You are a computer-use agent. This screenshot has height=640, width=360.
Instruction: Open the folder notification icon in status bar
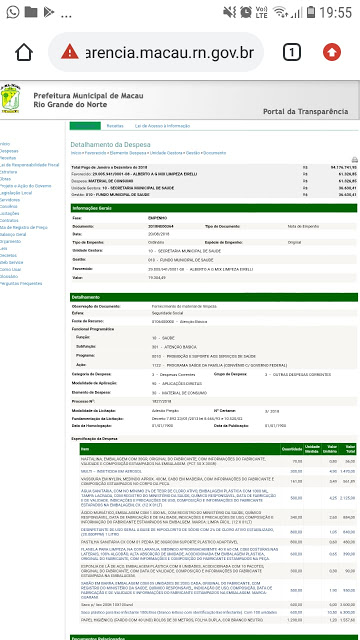pyautogui.click(x=31, y=12)
